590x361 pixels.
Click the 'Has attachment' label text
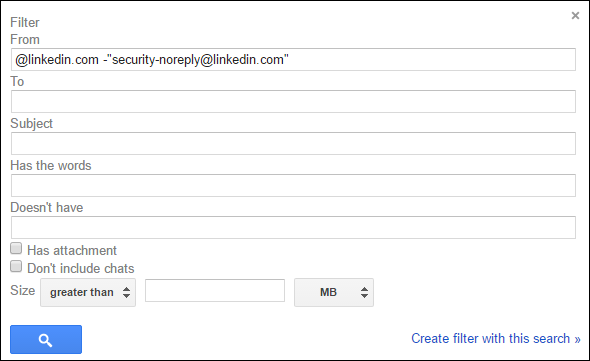click(72, 250)
